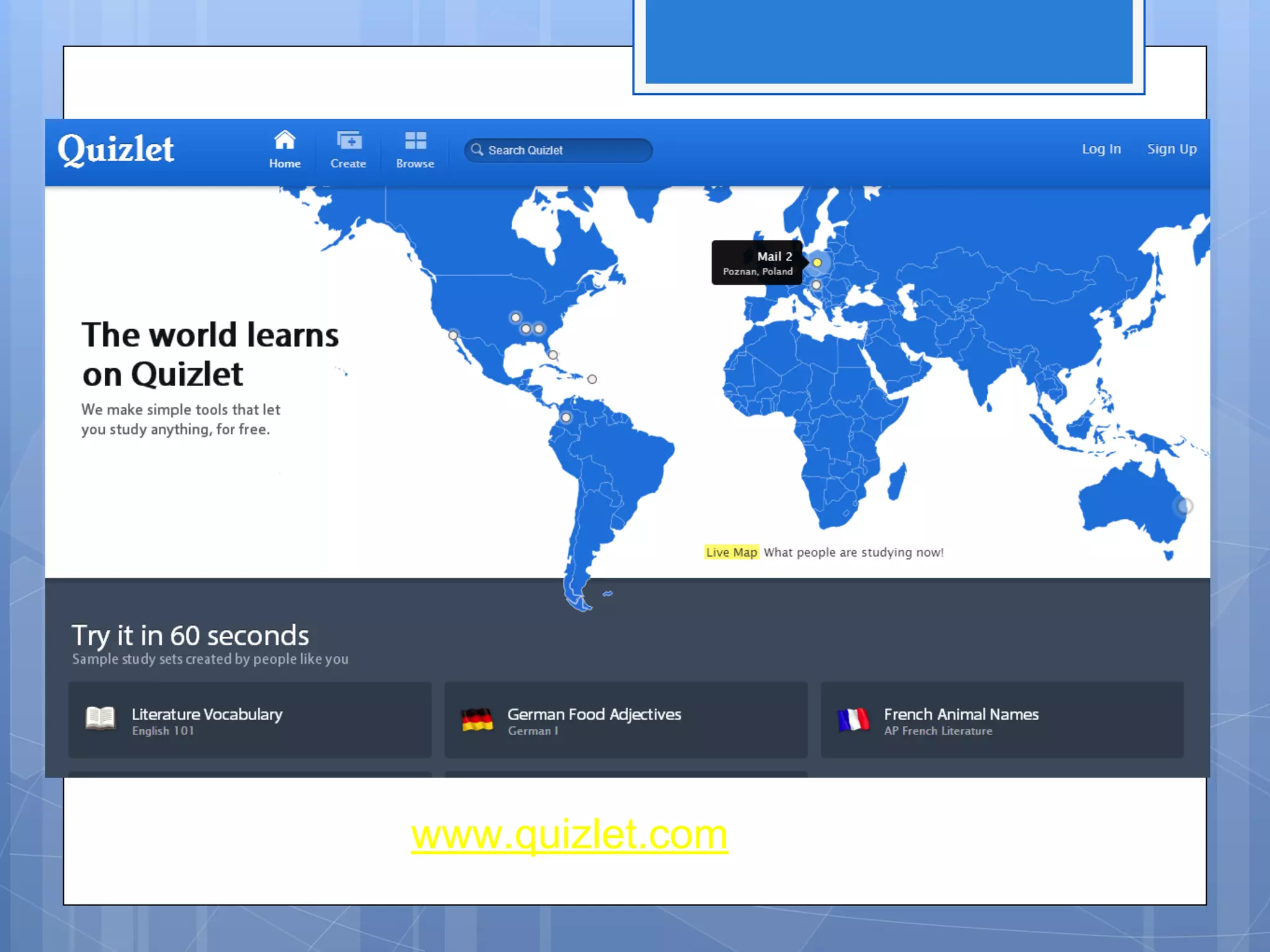This screenshot has width=1270, height=952.
Task: Open the German Food Adjectives study set
Action: tap(626, 720)
